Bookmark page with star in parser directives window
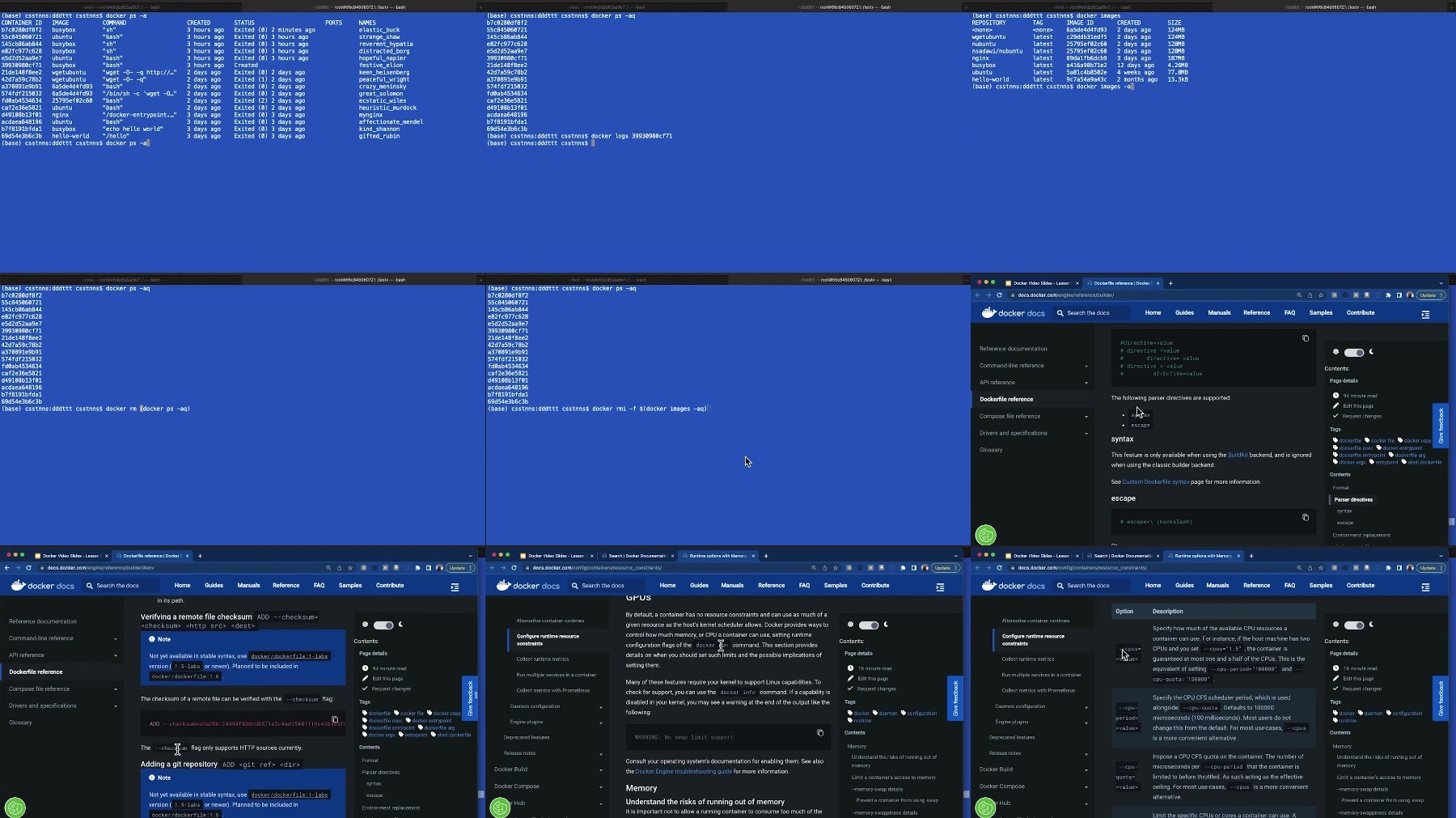Screen dimensions: 1456x818 (1321, 295)
